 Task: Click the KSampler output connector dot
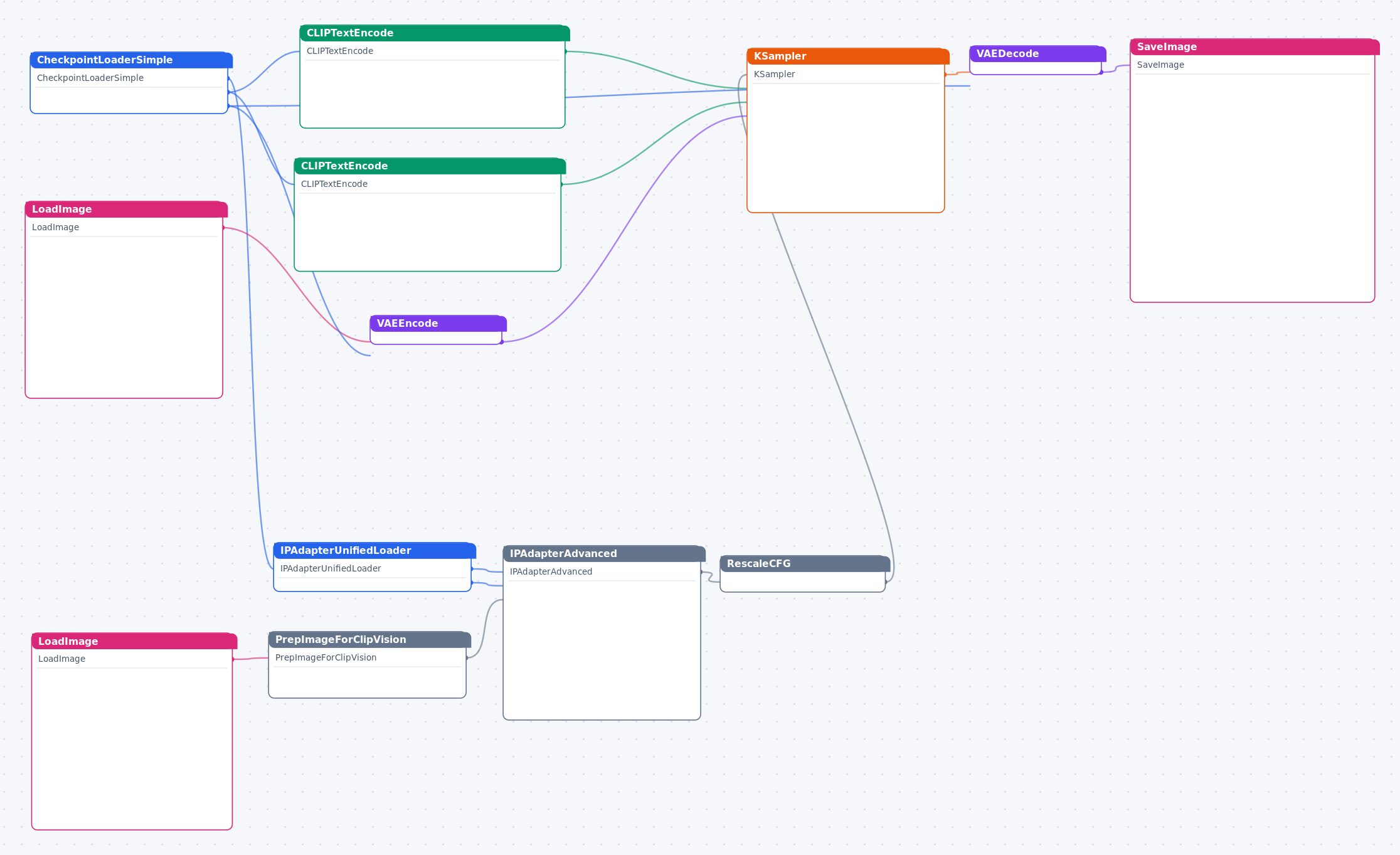point(945,75)
